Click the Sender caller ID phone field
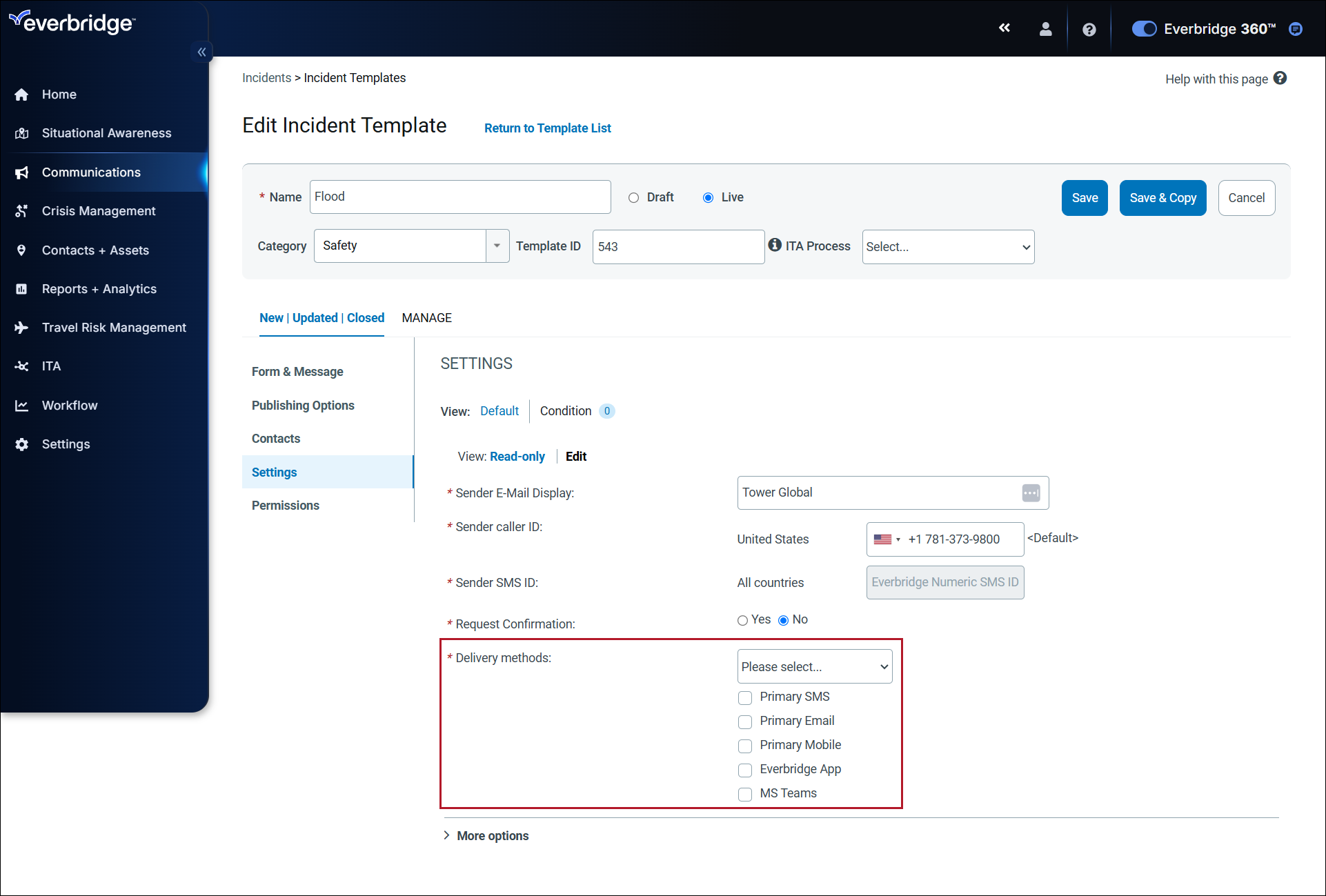This screenshot has height=896, width=1326. click(x=945, y=539)
